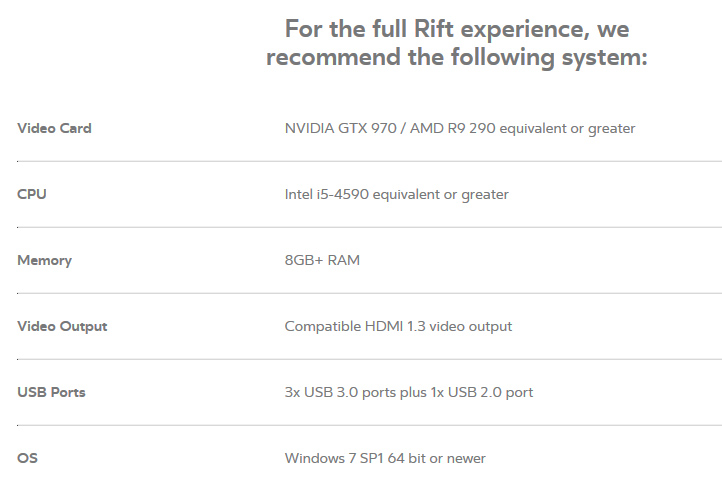The image size is (722, 481).
Task: Click the "recommend the following system" heading line
Action: (457, 57)
